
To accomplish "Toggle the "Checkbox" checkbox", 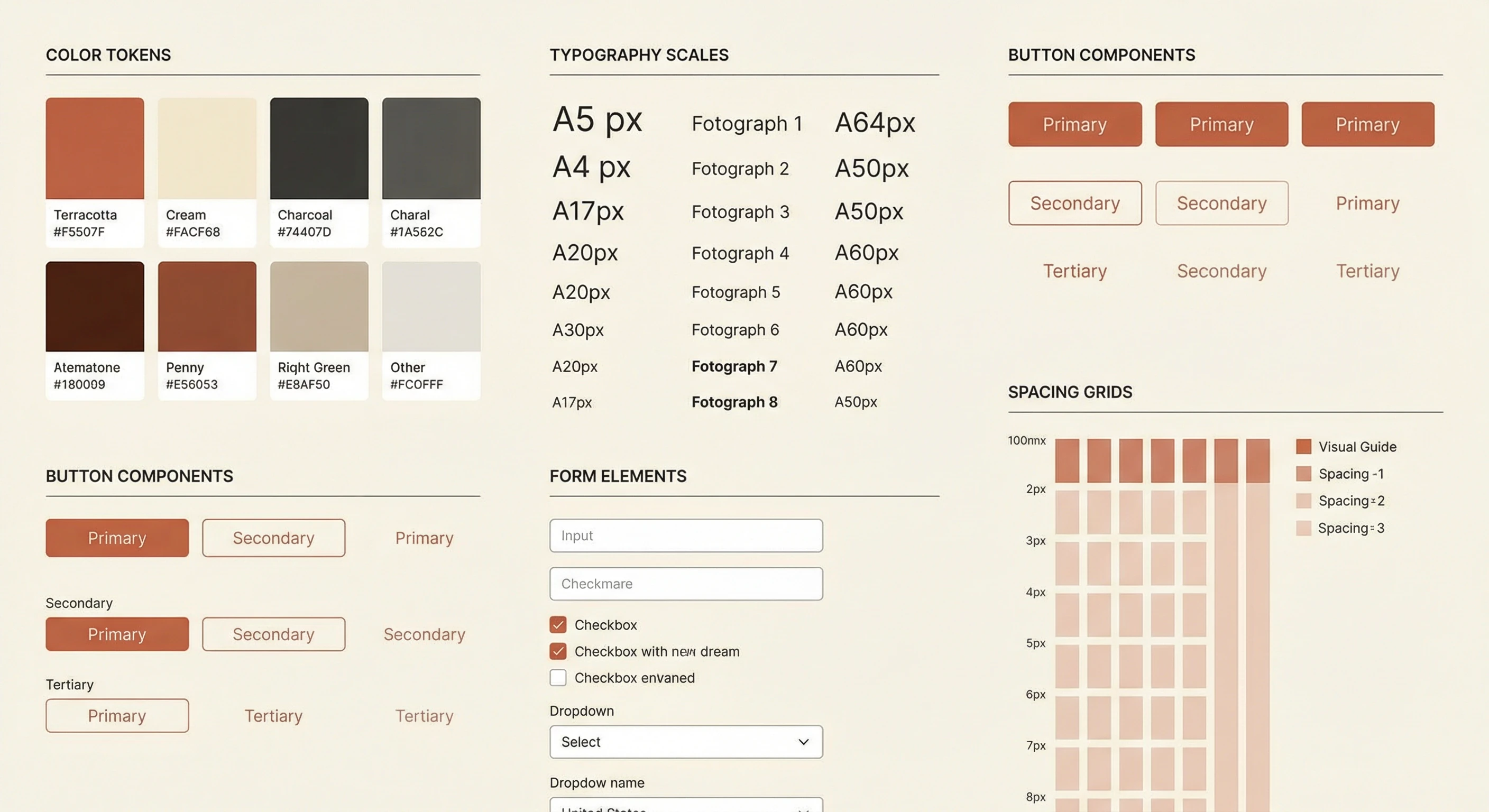I will pos(557,625).
